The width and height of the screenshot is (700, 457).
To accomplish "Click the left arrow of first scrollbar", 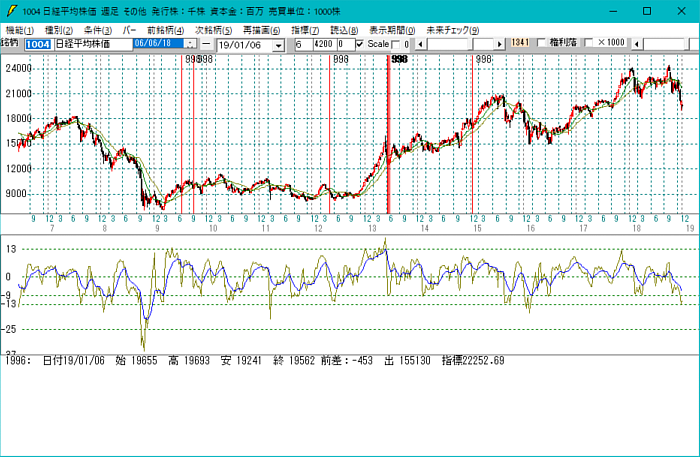I will click(420, 45).
